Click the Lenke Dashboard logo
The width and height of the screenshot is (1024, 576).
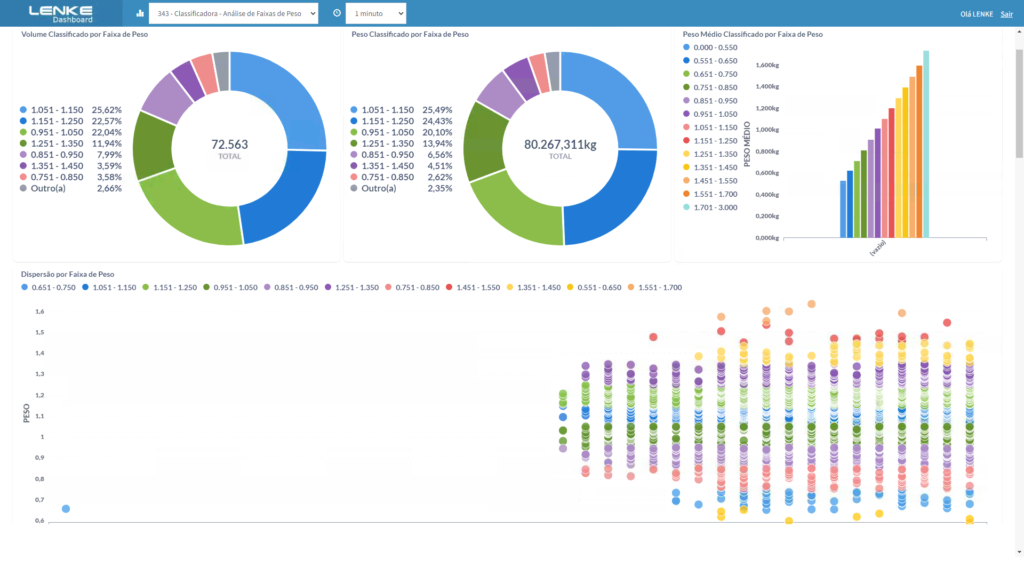[x=61, y=14]
